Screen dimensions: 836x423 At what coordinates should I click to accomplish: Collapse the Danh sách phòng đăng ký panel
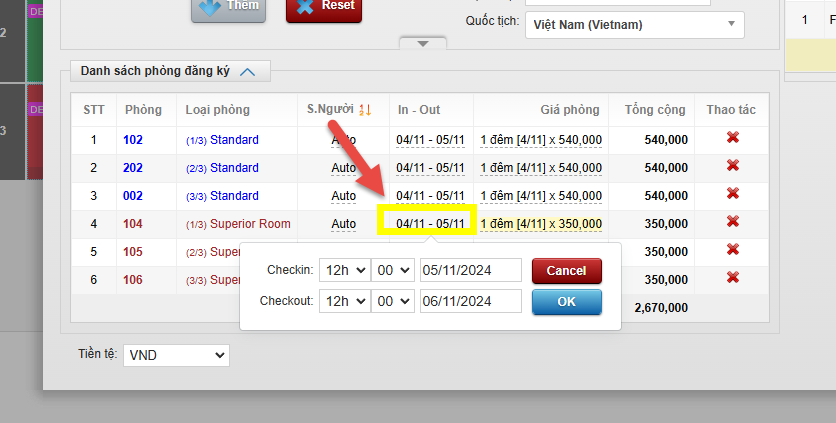pos(248,71)
